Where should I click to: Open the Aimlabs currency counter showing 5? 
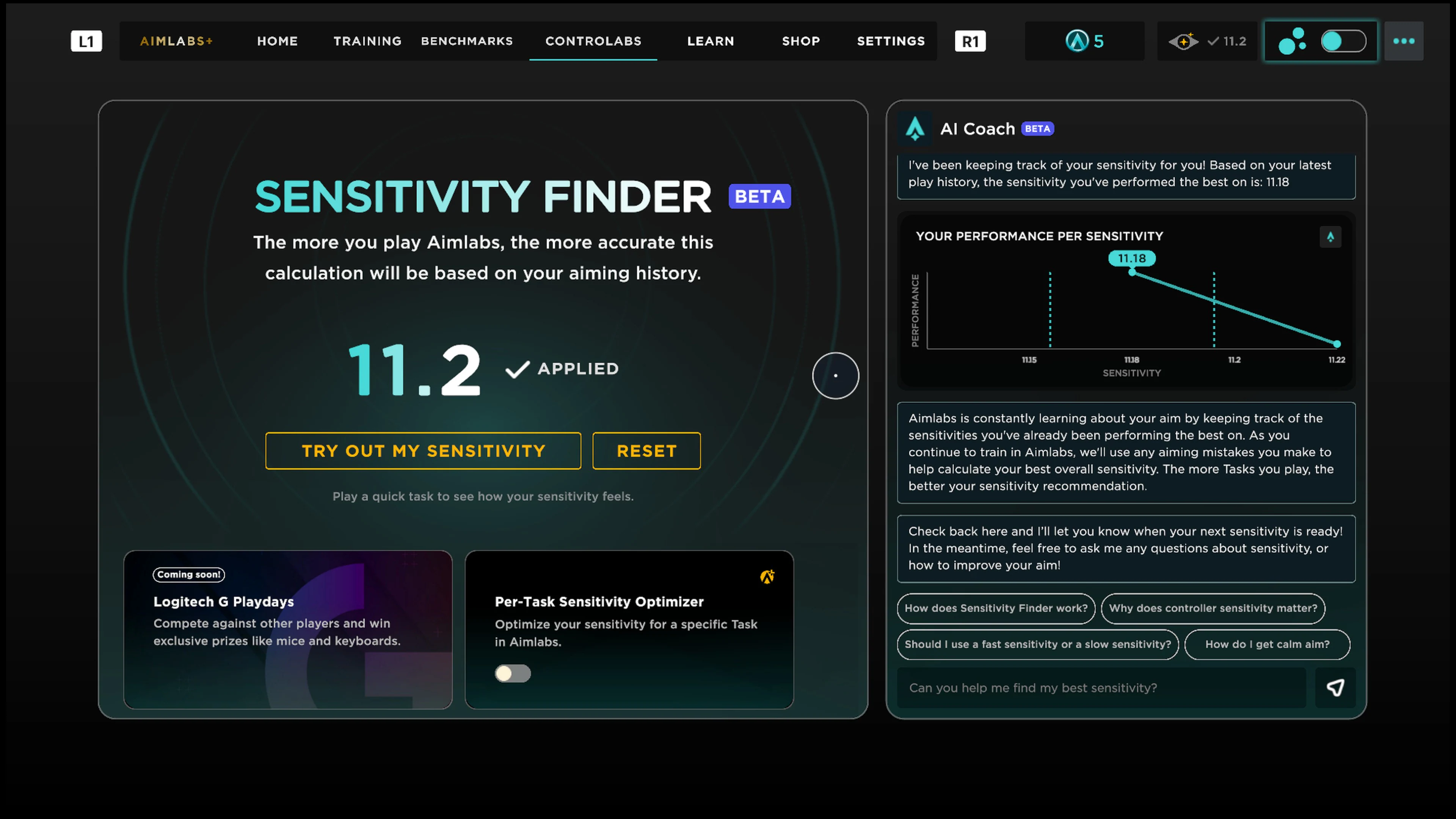(1084, 41)
